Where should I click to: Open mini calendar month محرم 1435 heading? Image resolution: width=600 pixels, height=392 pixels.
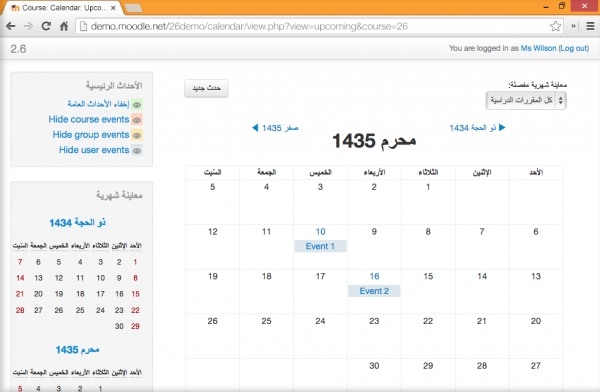[x=77, y=350]
